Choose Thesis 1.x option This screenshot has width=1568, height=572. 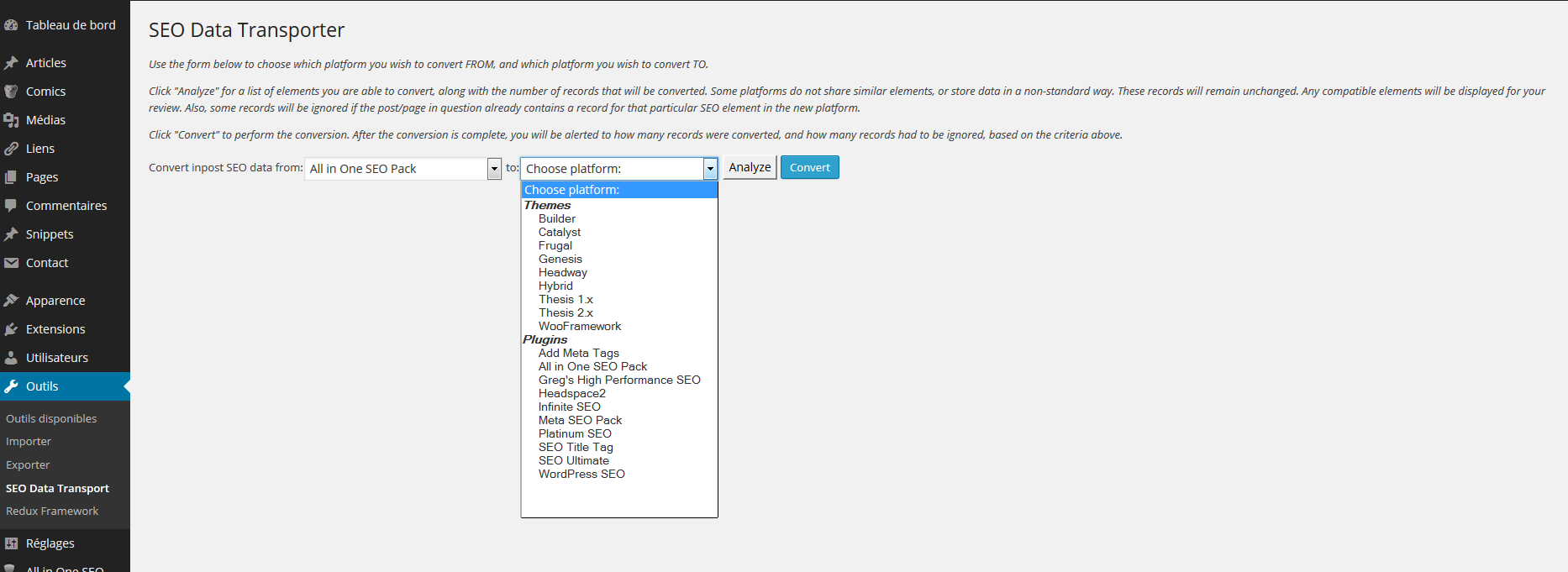coord(566,299)
